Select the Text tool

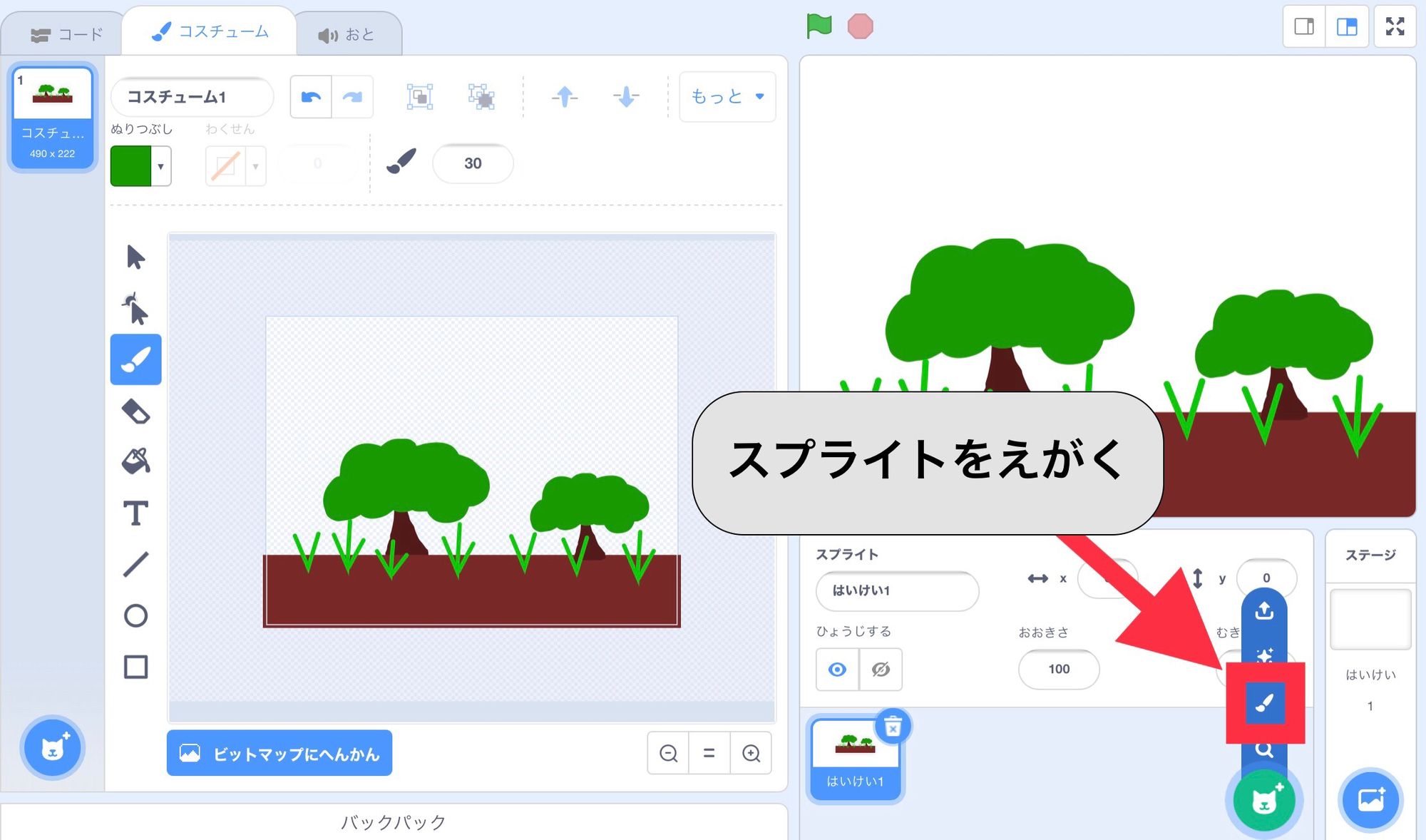(135, 512)
